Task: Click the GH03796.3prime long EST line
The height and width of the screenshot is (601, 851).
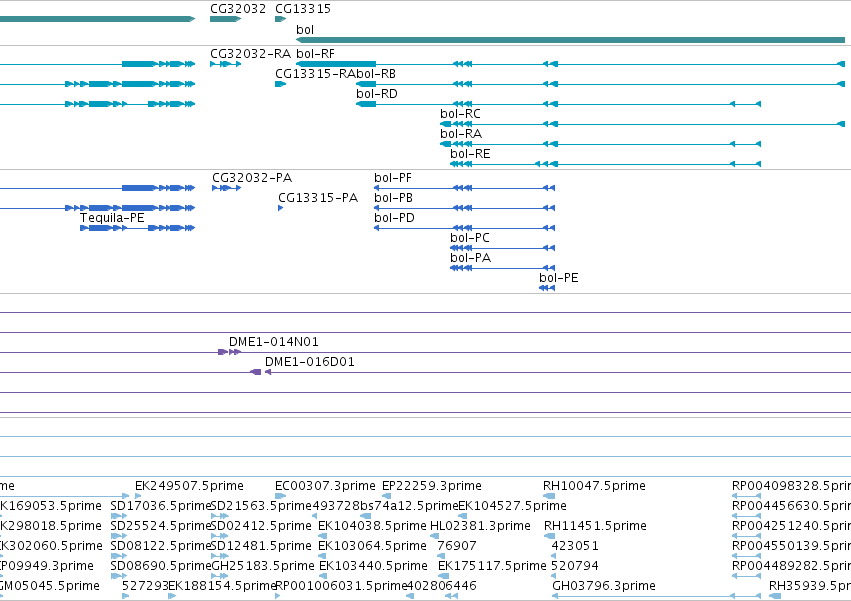Action: click(x=657, y=596)
